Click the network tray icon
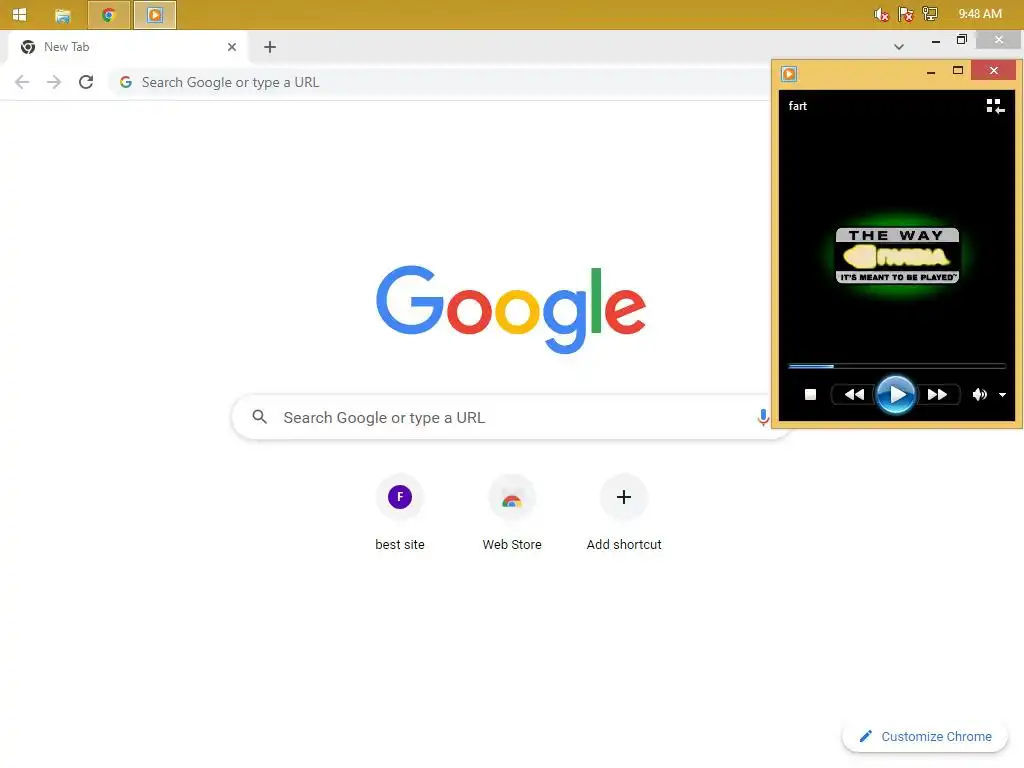 tap(930, 14)
